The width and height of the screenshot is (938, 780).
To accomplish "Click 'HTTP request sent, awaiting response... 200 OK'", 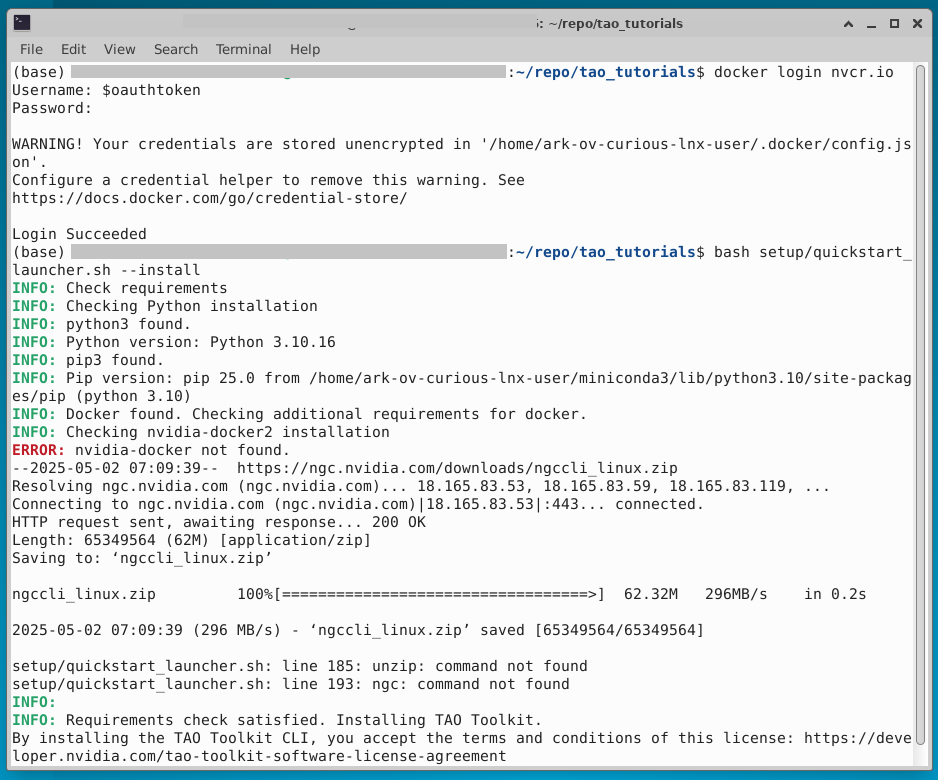I will click(219, 522).
